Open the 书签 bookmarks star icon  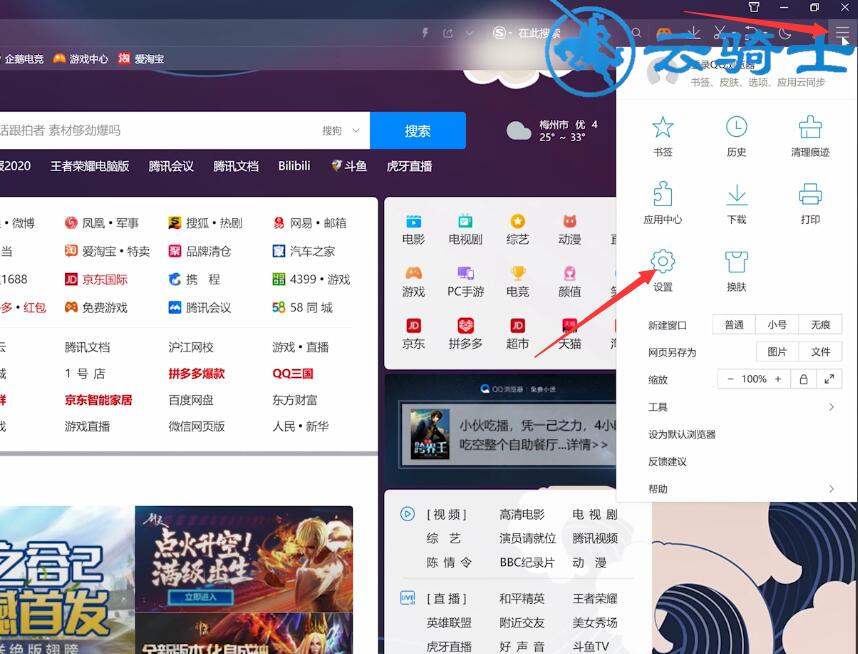tap(663, 127)
